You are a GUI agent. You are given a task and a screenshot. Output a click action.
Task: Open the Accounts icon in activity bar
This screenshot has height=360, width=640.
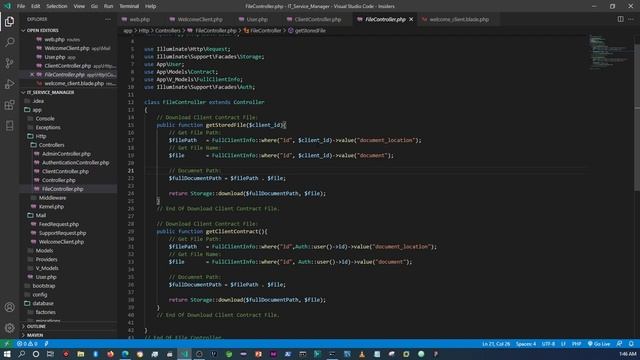click(x=9, y=307)
